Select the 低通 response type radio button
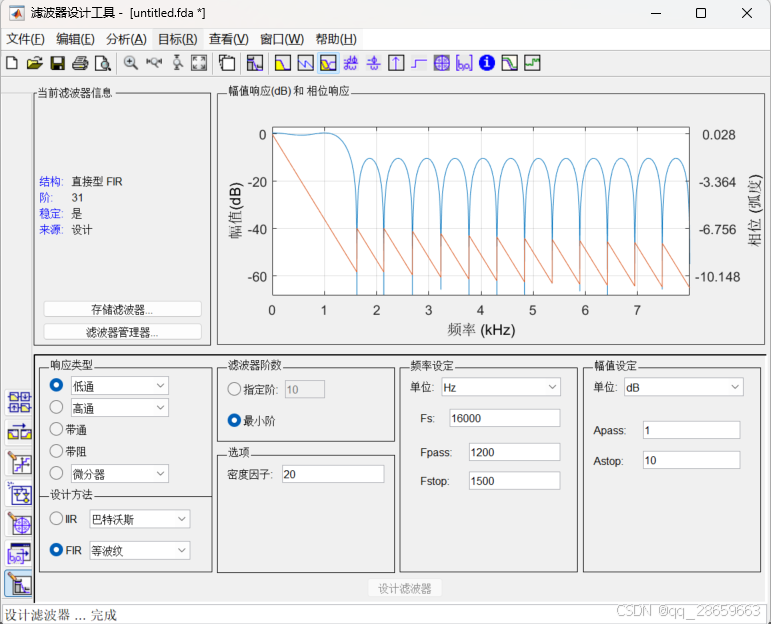Viewport: 771px width, 624px height. coord(56,385)
